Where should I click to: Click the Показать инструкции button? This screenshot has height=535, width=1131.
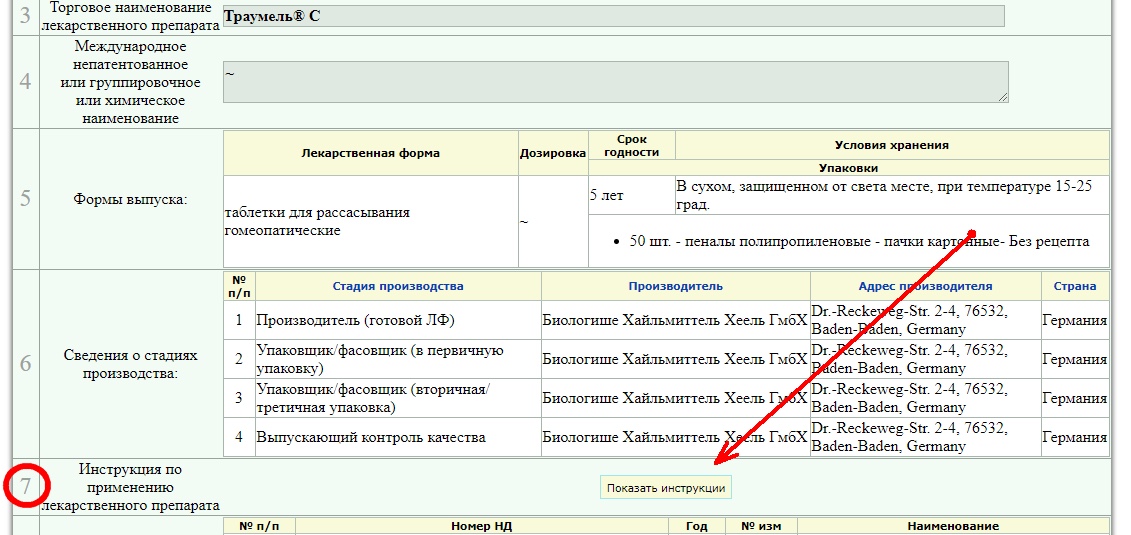(666, 488)
